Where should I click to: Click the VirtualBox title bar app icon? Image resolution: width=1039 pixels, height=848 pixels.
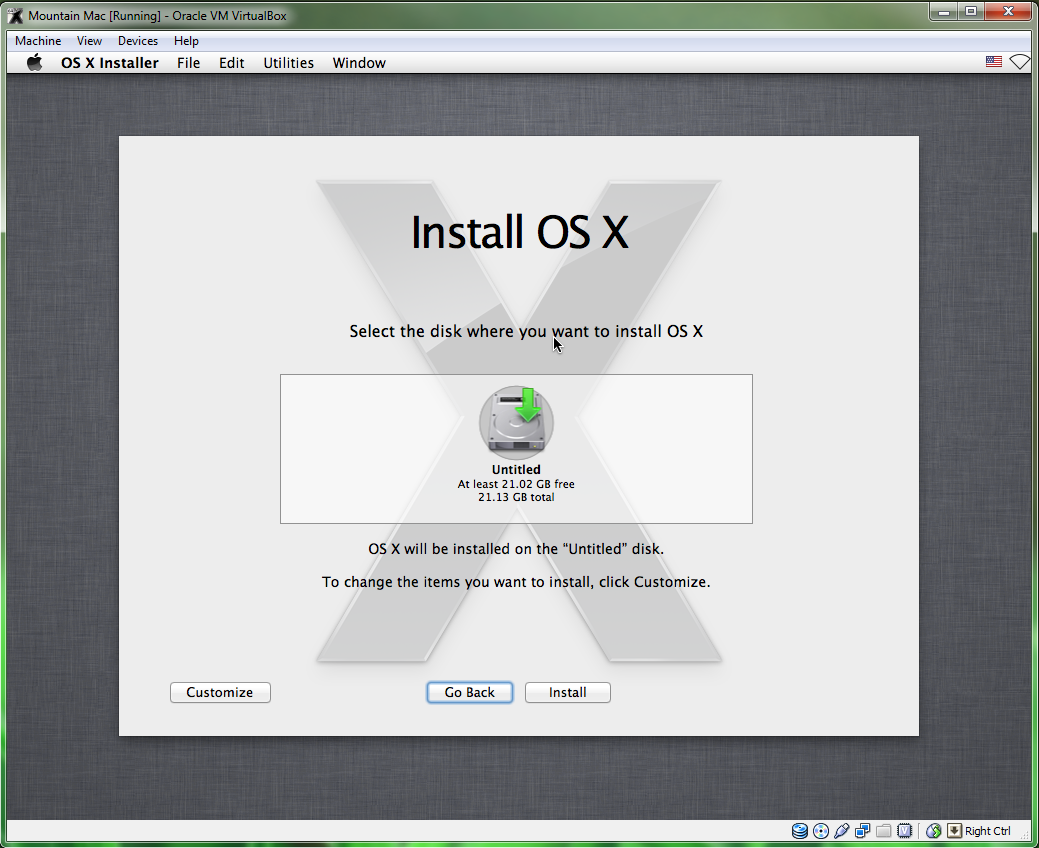(x=15, y=15)
